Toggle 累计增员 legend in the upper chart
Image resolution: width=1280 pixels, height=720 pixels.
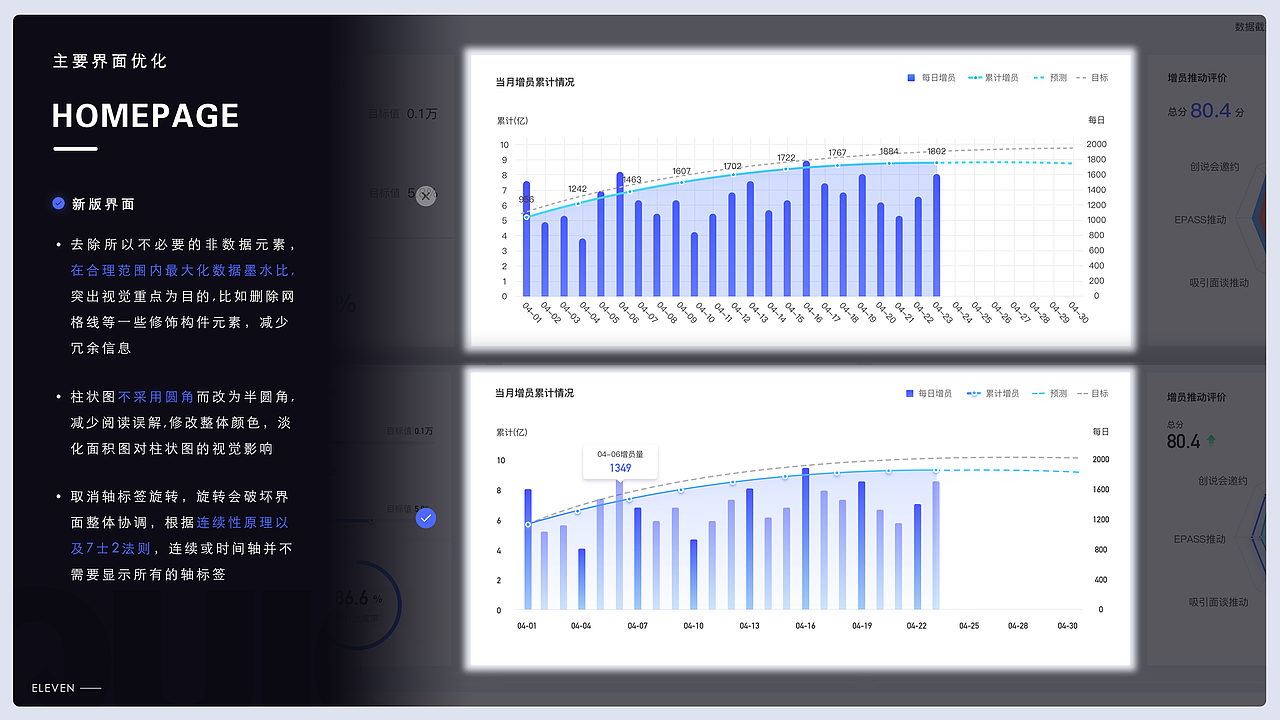(994, 77)
